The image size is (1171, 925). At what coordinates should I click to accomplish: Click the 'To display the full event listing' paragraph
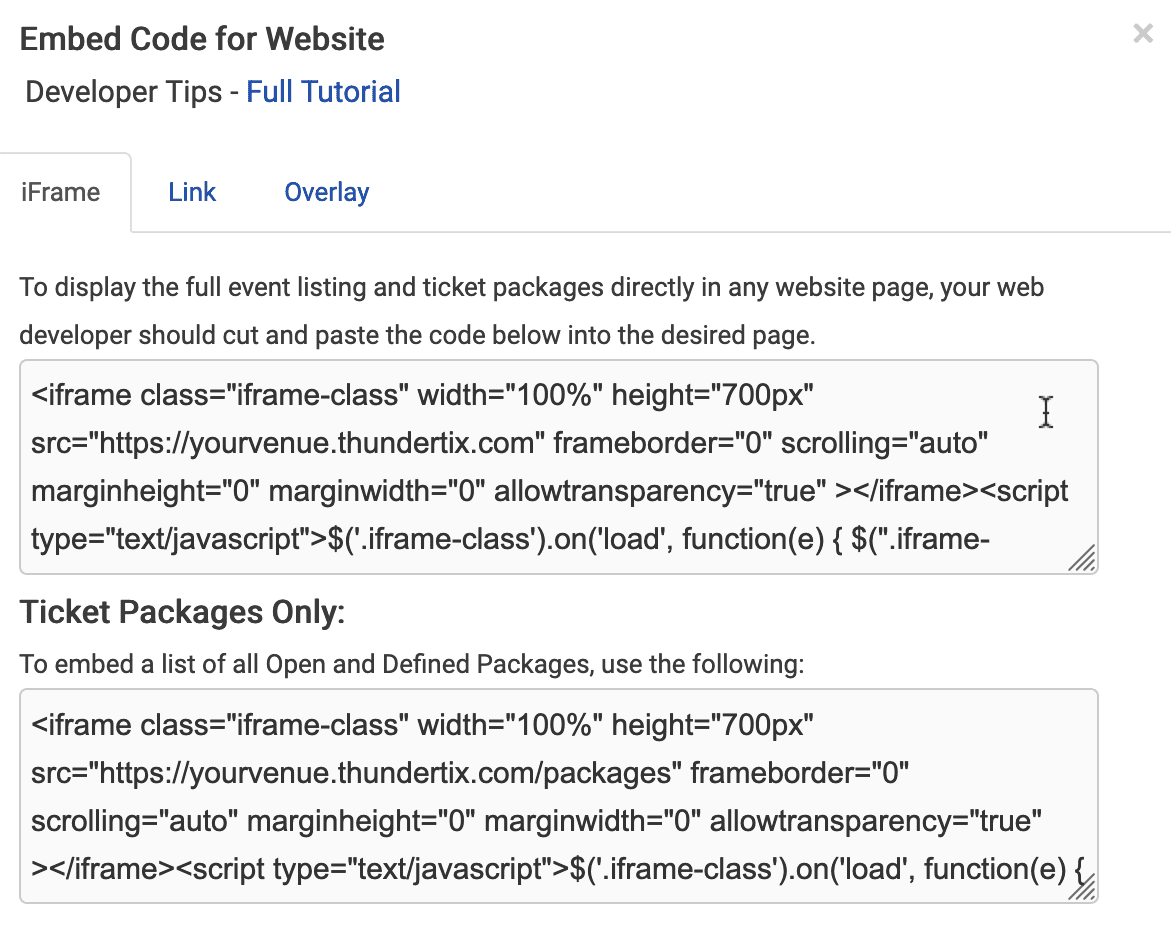pyautogui.click(x=532, y=311)
